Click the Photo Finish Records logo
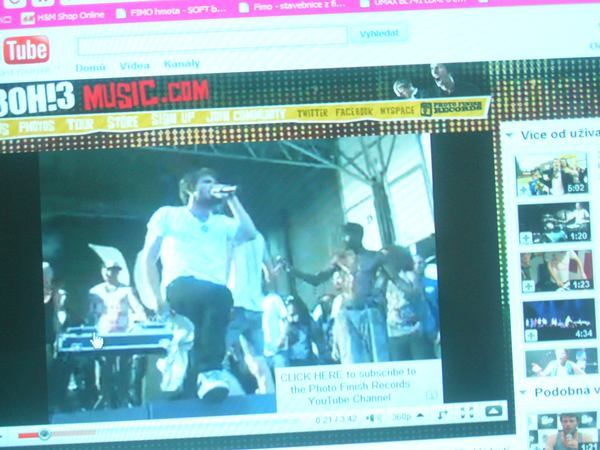The width and height of the screenshot is (600, 450). click(452, 109)
